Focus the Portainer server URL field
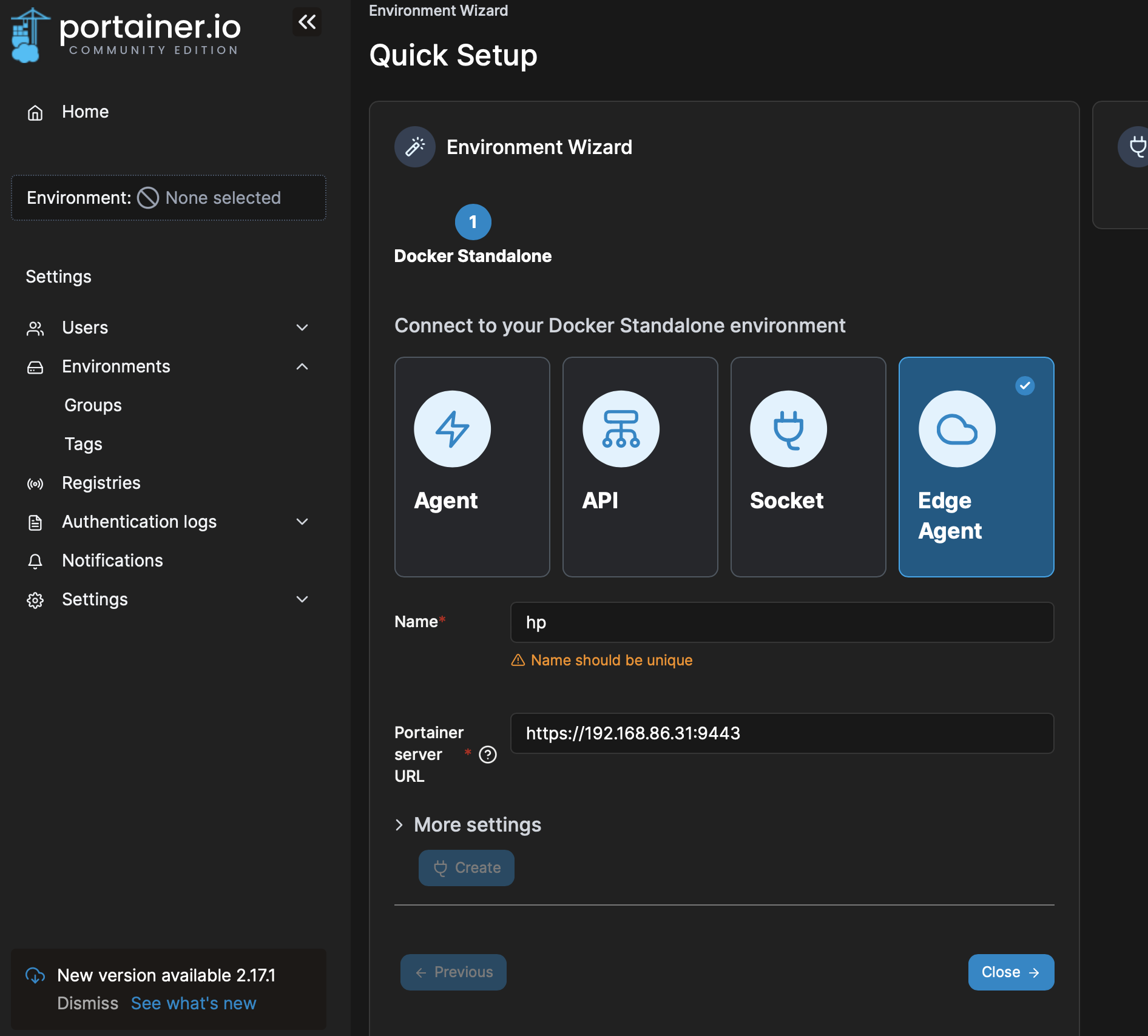The width and height of the screenshot is (1148, 1036). 782,733
